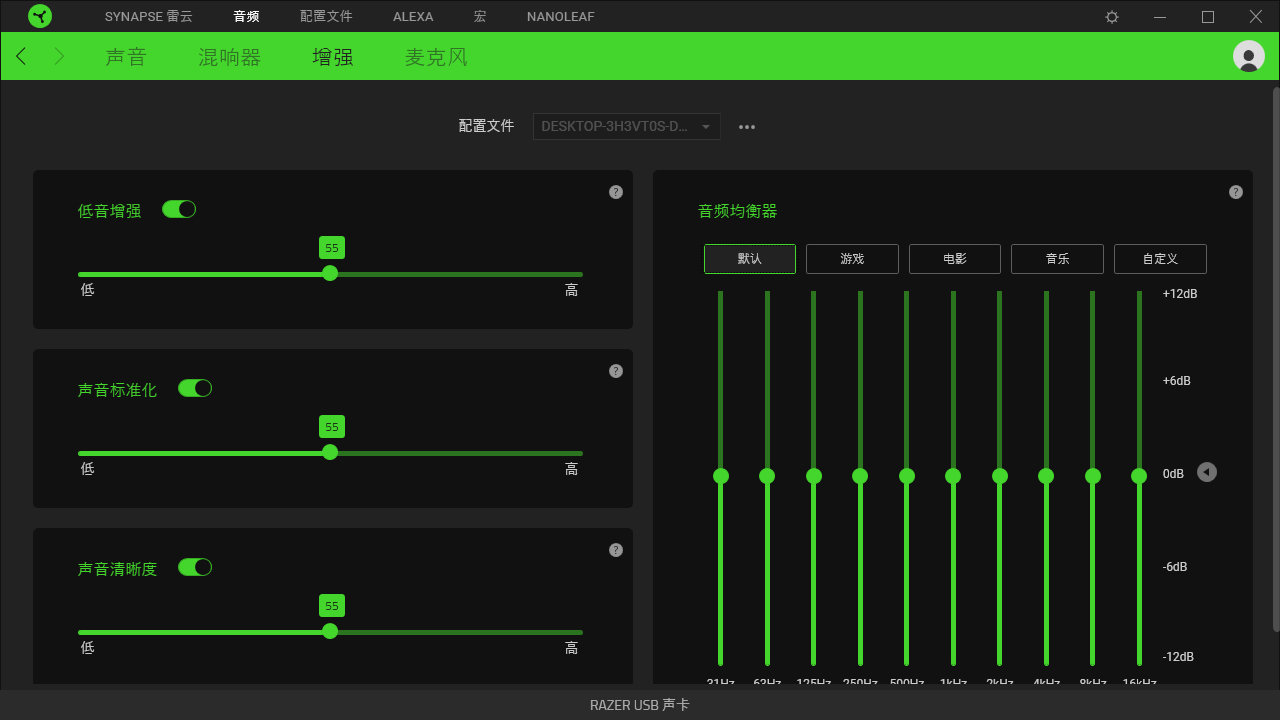Click the 125Hz equalizer band handle
Image resolution: width=1280 pixels, height=720 pixels.
click(814, 476)
